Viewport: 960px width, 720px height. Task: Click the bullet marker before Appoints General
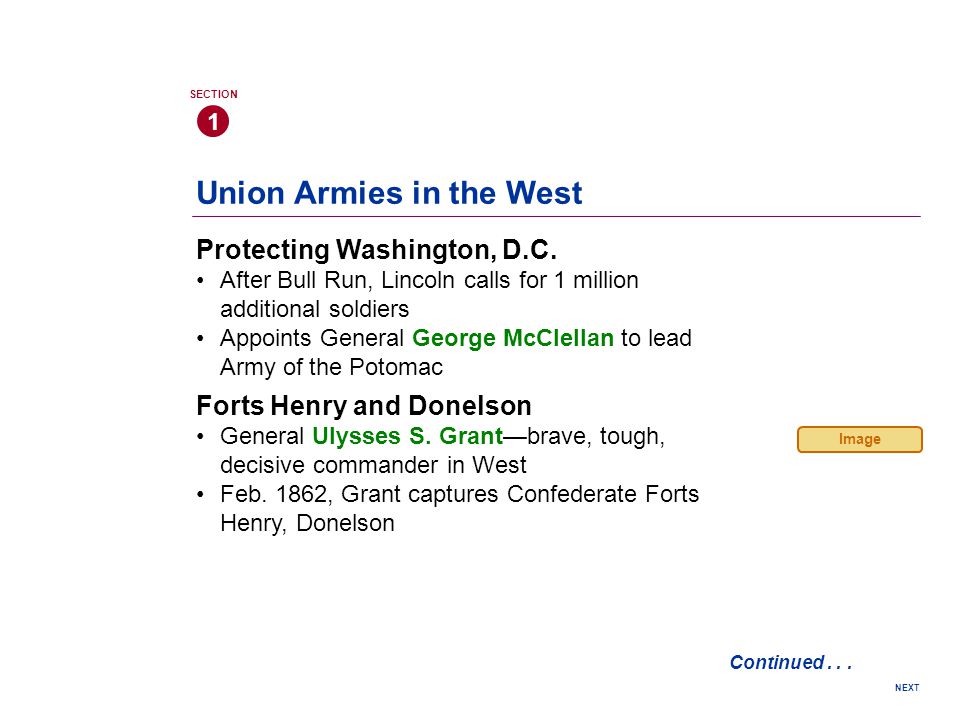[x=200, y=338]
